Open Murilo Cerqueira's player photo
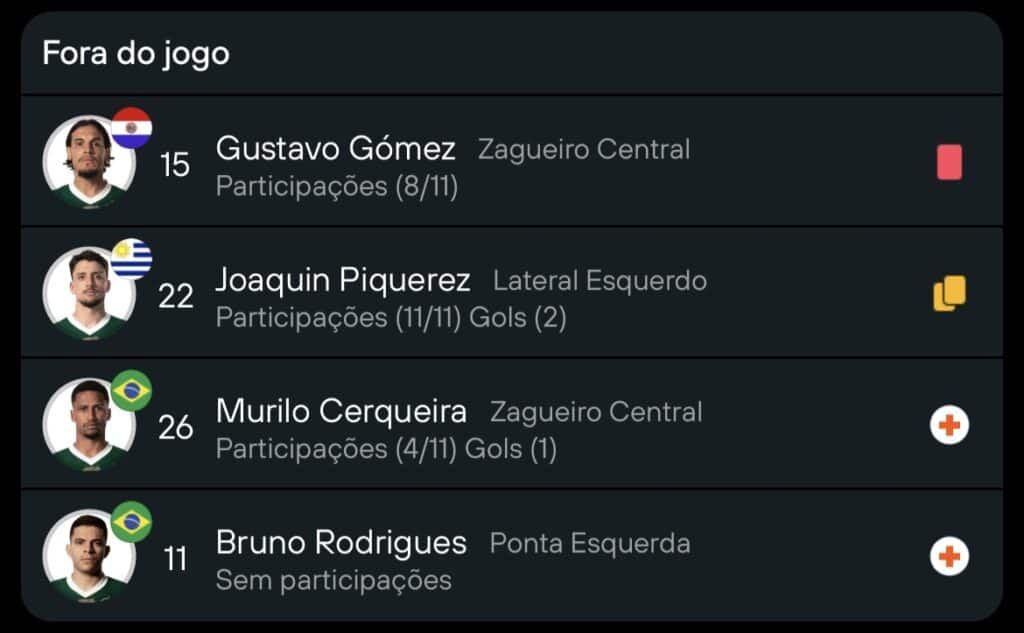 pos(88,425)
